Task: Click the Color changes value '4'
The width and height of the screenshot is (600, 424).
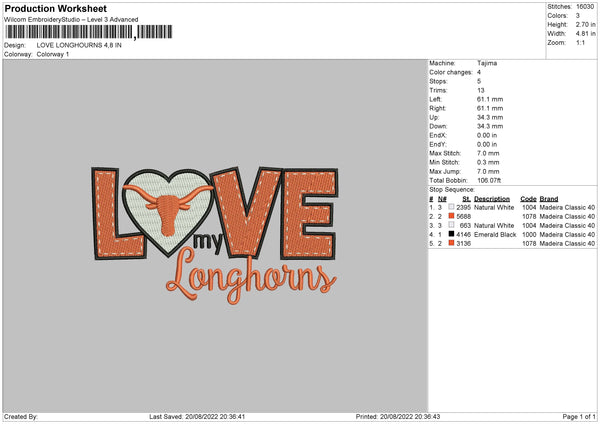Action: 479,72
